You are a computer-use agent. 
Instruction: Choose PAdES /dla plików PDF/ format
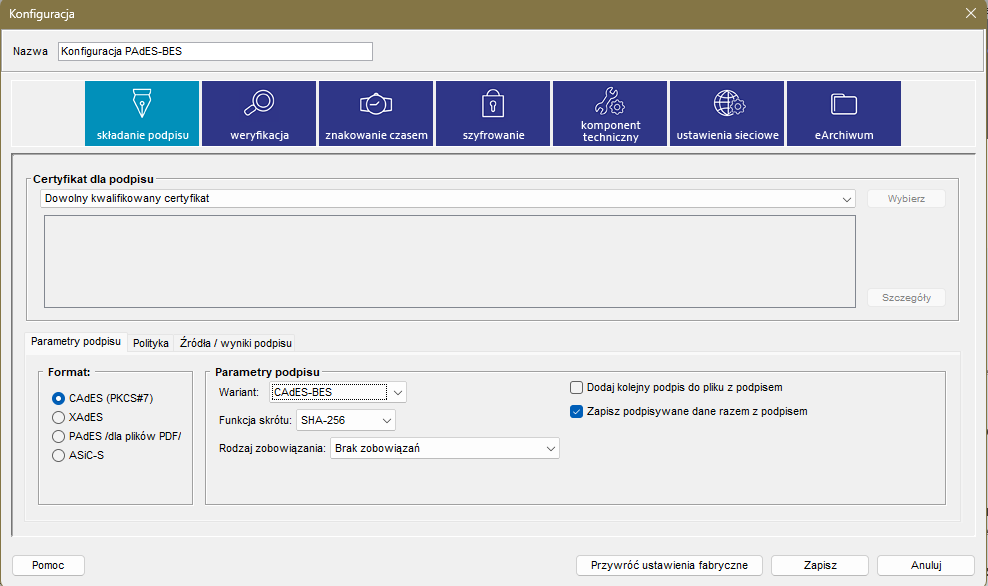click(x=59, y=436)
